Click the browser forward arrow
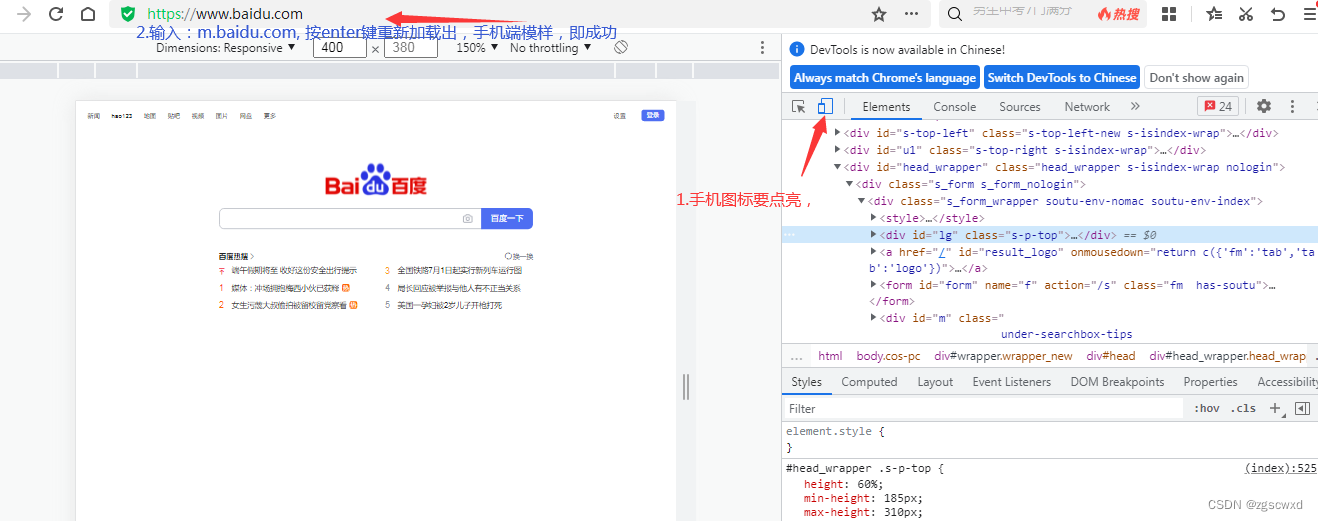The width and height of the screenshot is (1318, 521). tap(24, 14)
